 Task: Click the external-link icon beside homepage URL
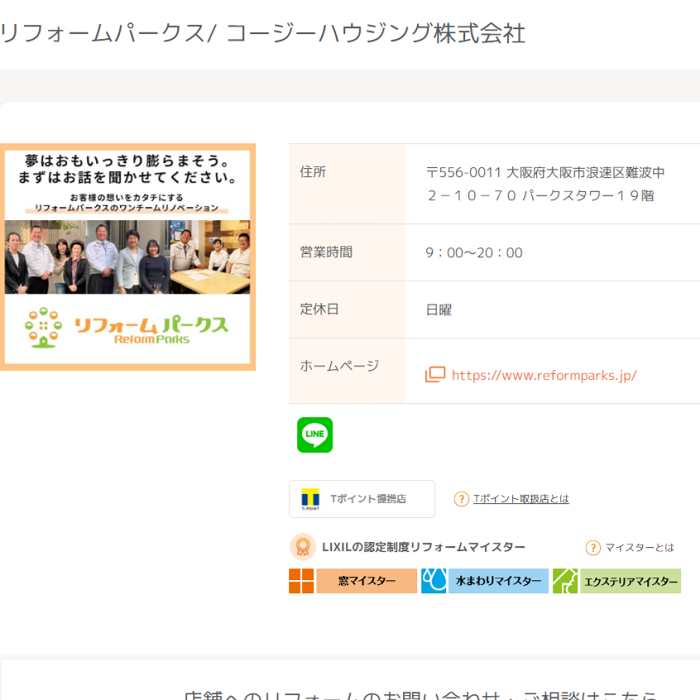pos(435,375)
